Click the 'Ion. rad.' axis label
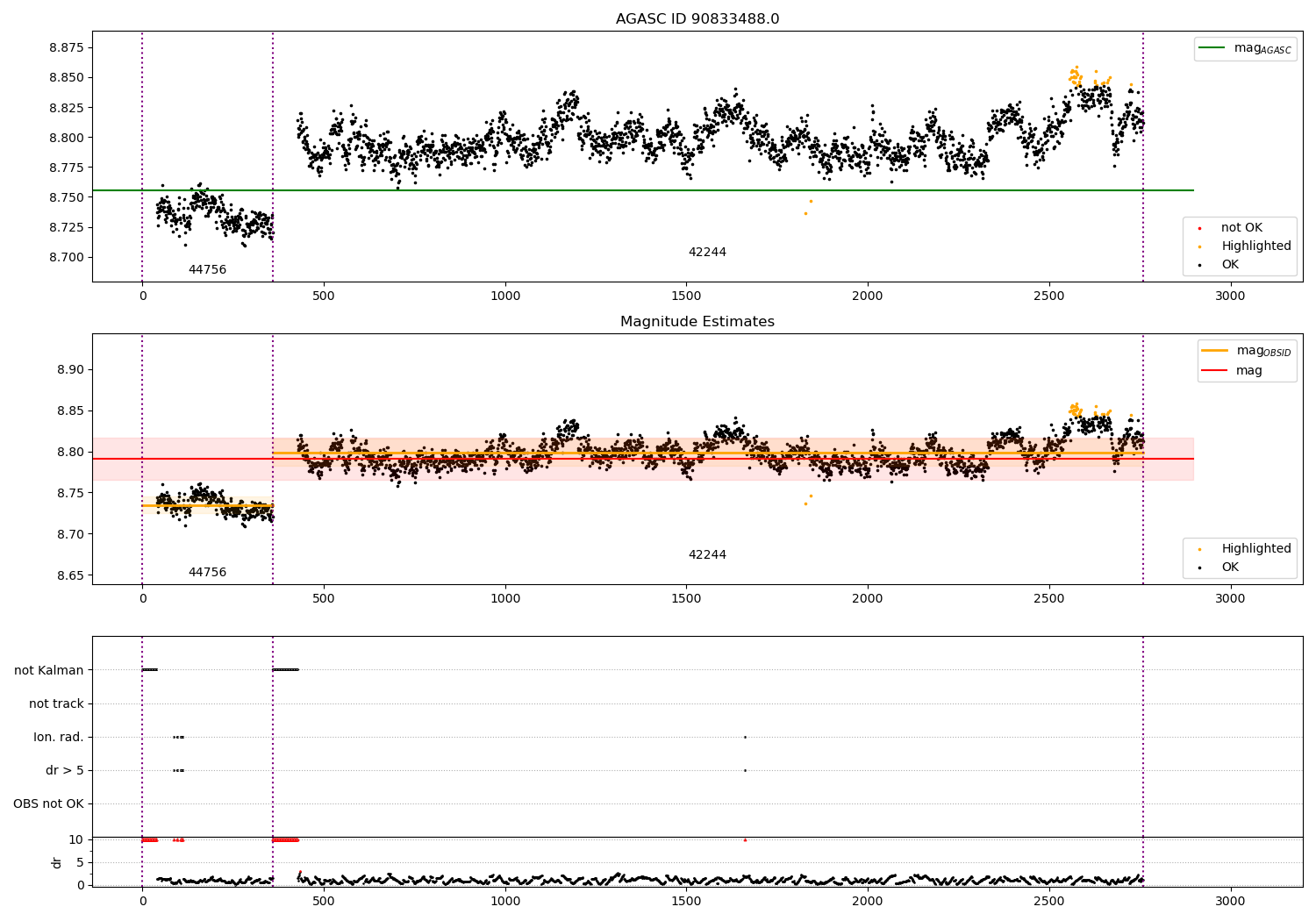1316x921 pixels. click(x=59, y=738)
